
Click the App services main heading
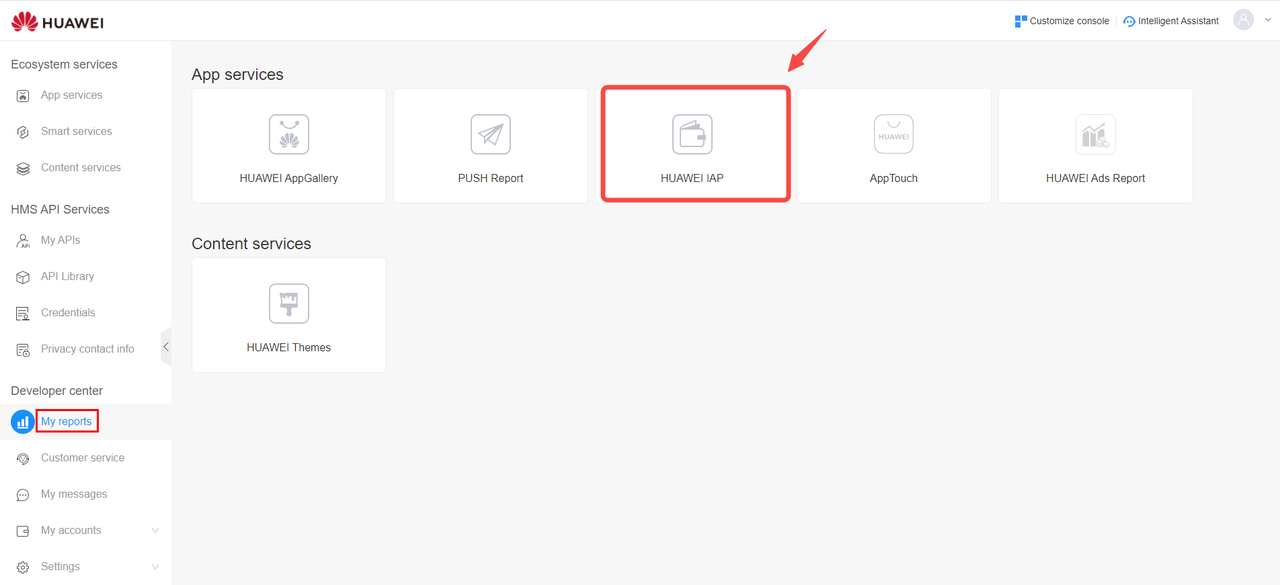coord(237,75)
